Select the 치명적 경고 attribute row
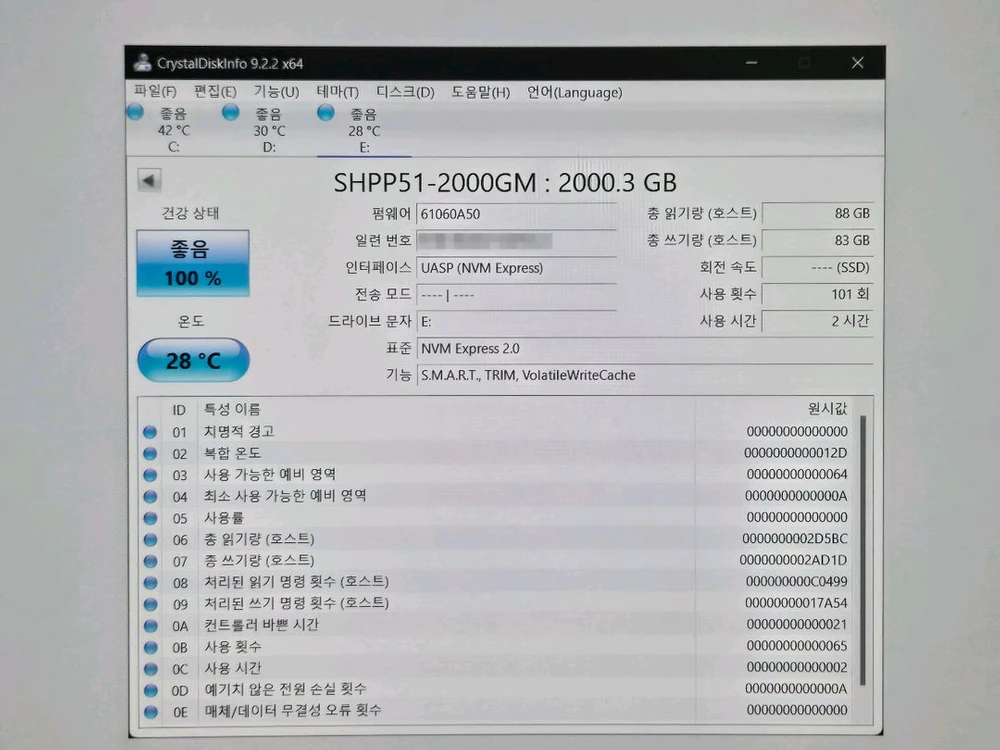This screenshot has height=750, width=1000. (x=497, y=432)
